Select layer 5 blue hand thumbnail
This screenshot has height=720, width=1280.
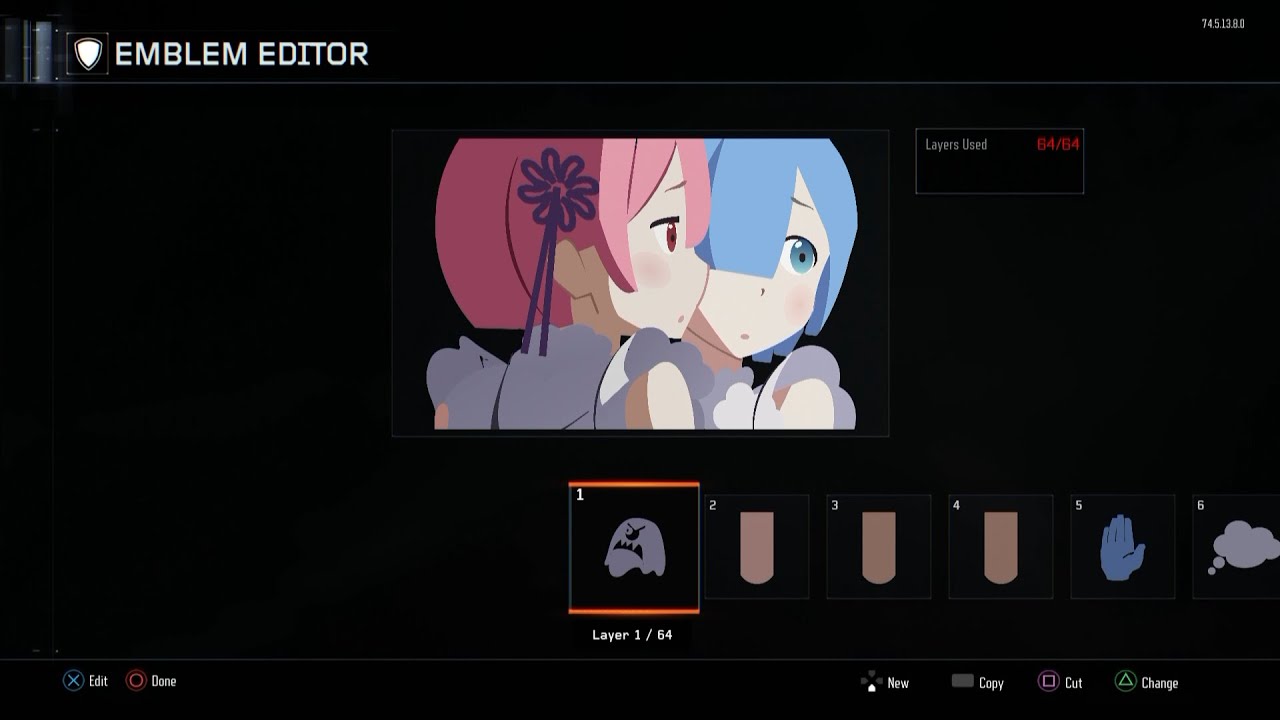tap(1123, 547)
